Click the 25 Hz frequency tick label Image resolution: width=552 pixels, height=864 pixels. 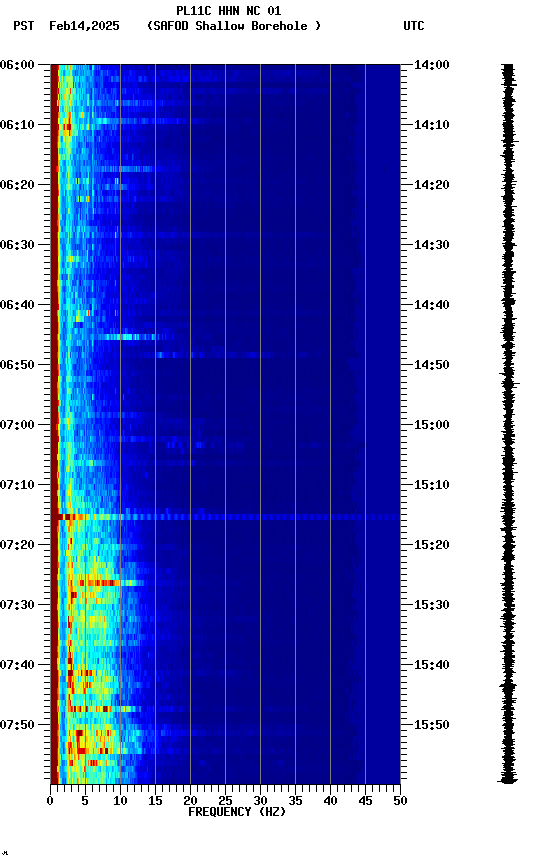click(x=225, y=801)
